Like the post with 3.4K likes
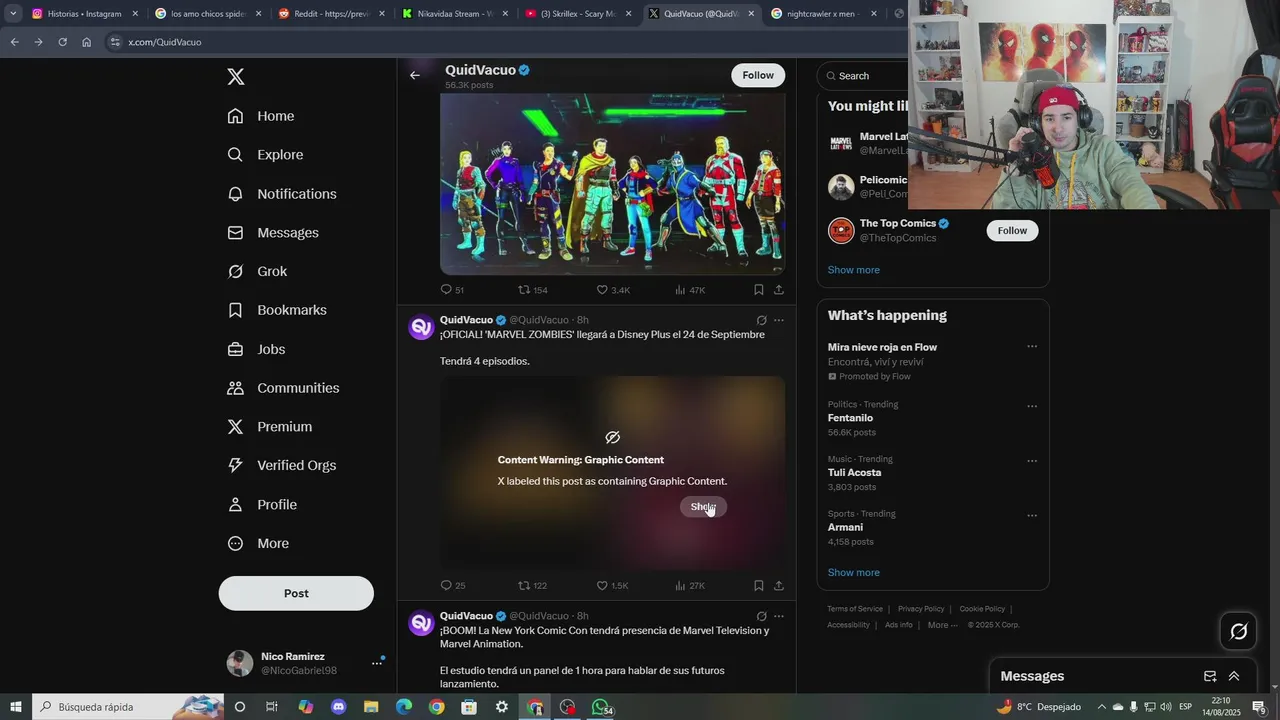Image resolution: width=1280 pixels, height=720 pixels. [613, 290]
